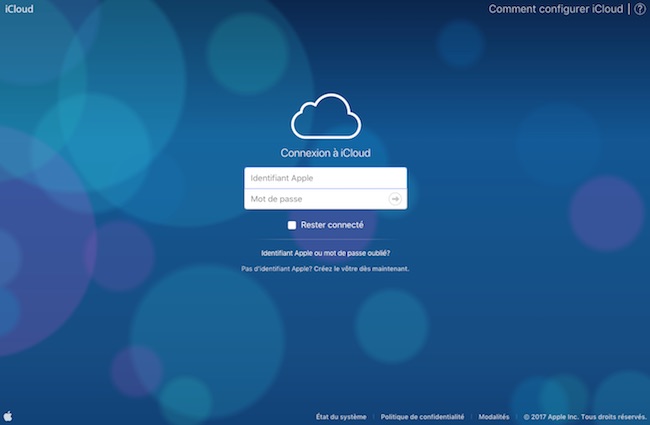
Task: Open Identifiant Apple ou mot de passe oublié link
Action: 325,253
